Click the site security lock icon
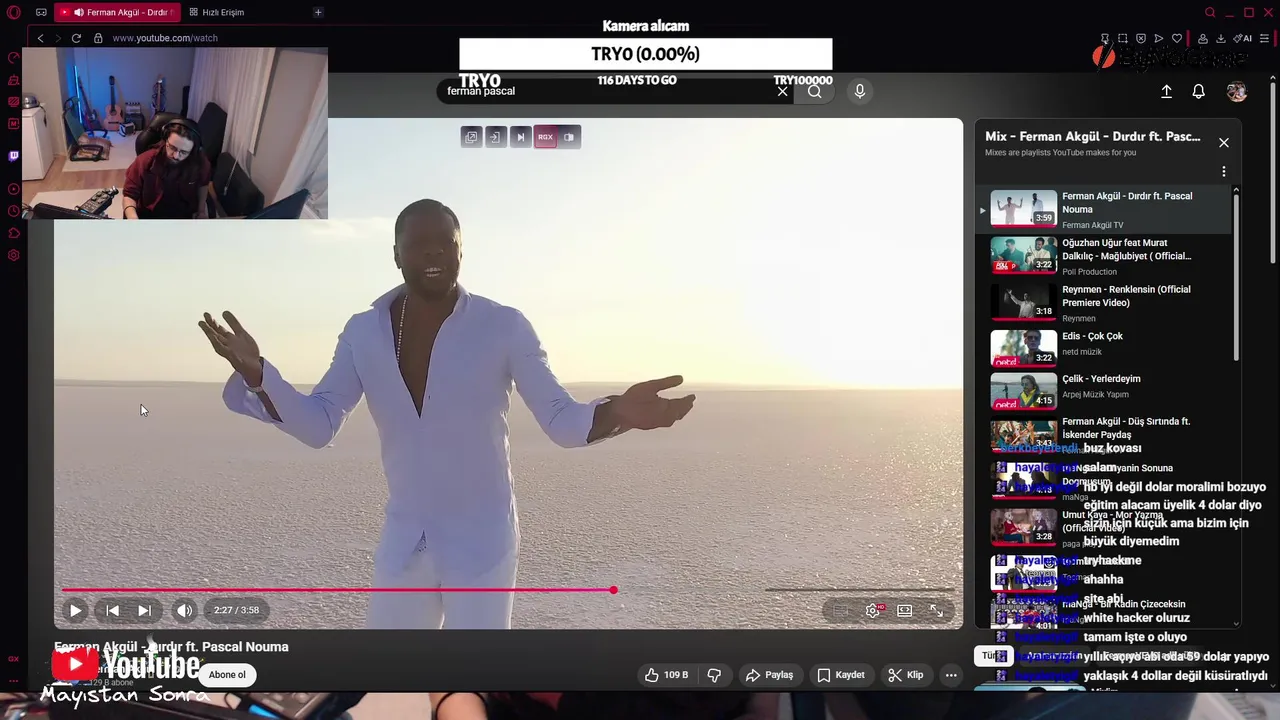1280x720 pixels. tap(98, 38)
